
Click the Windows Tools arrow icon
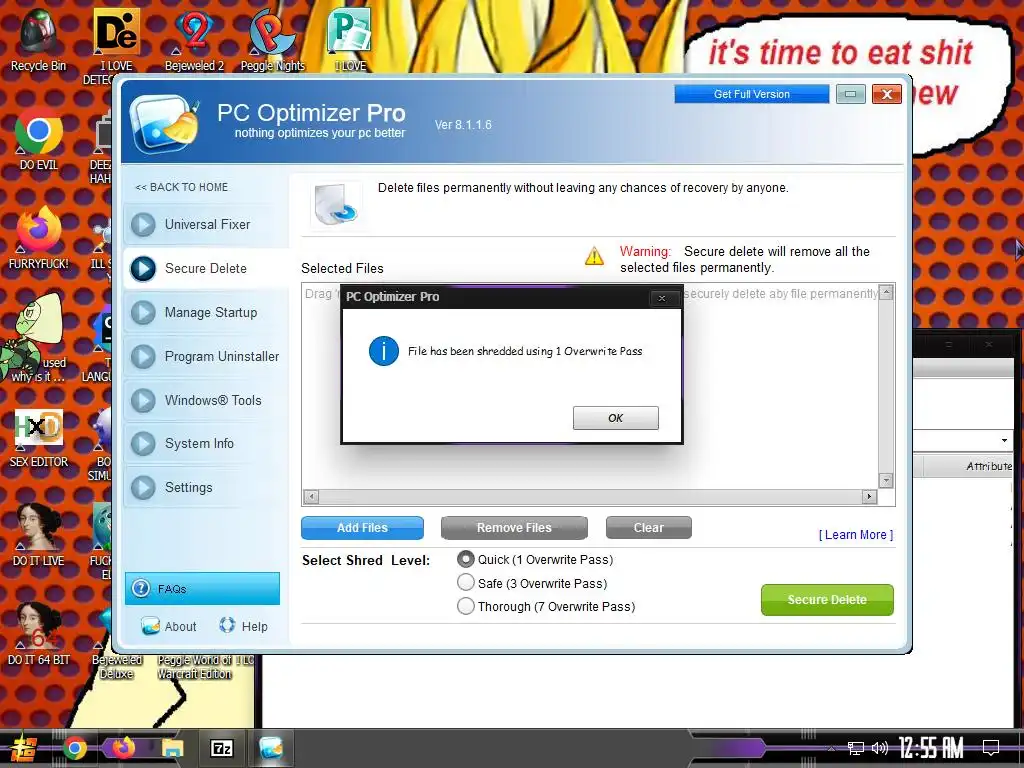(143, 400)
